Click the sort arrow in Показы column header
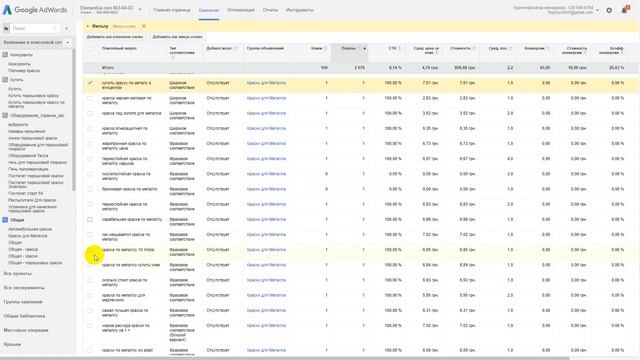 click(x=364, y=49)
